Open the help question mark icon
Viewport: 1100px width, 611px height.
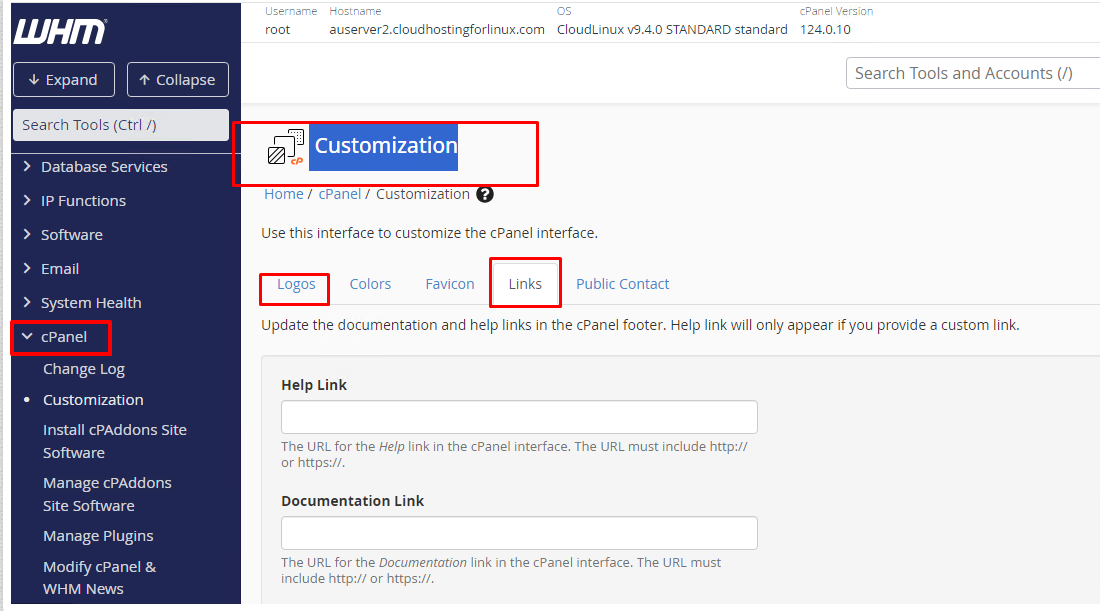(485, 194)
